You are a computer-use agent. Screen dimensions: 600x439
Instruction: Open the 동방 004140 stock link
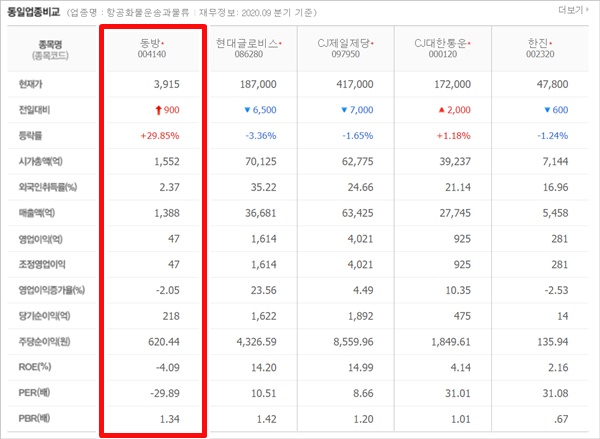(x=152, y=49)
